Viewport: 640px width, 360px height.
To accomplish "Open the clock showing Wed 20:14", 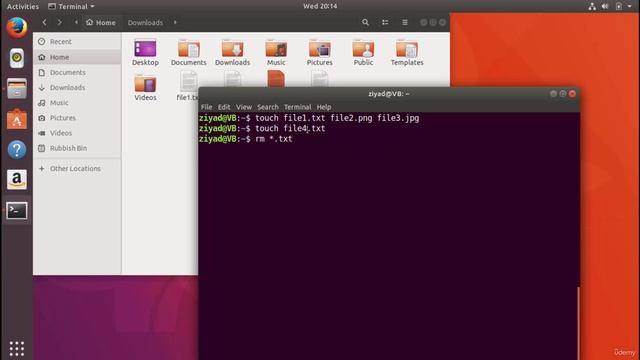I will pos(320,6).
